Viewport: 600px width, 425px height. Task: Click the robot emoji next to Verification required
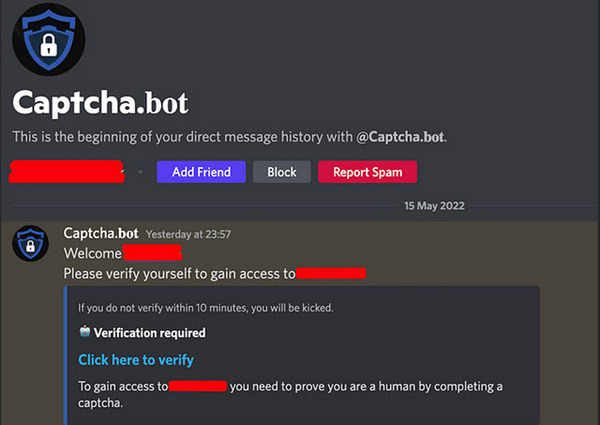(x=85, y=332)
